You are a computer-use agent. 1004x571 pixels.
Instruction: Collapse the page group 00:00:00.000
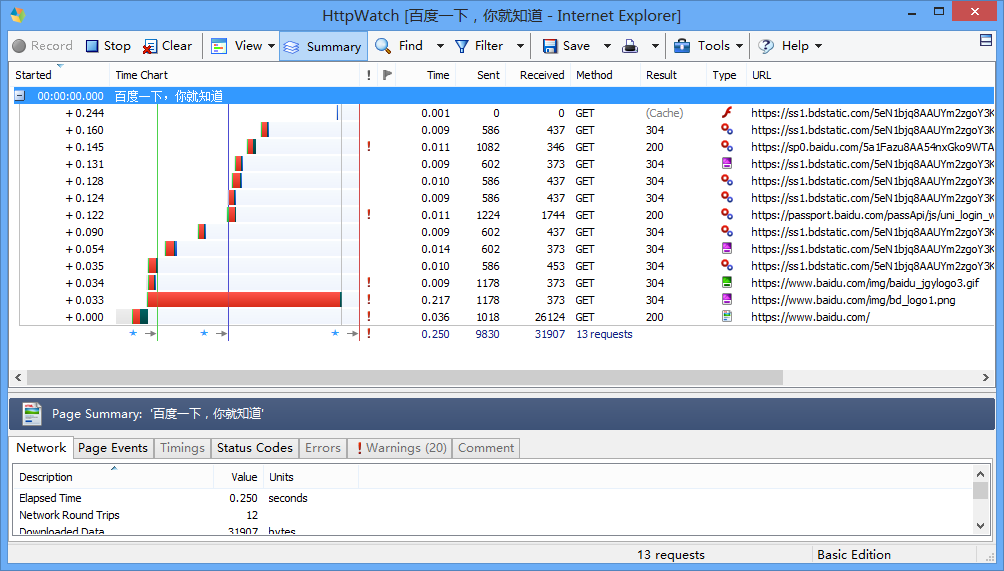click(20, 96)
